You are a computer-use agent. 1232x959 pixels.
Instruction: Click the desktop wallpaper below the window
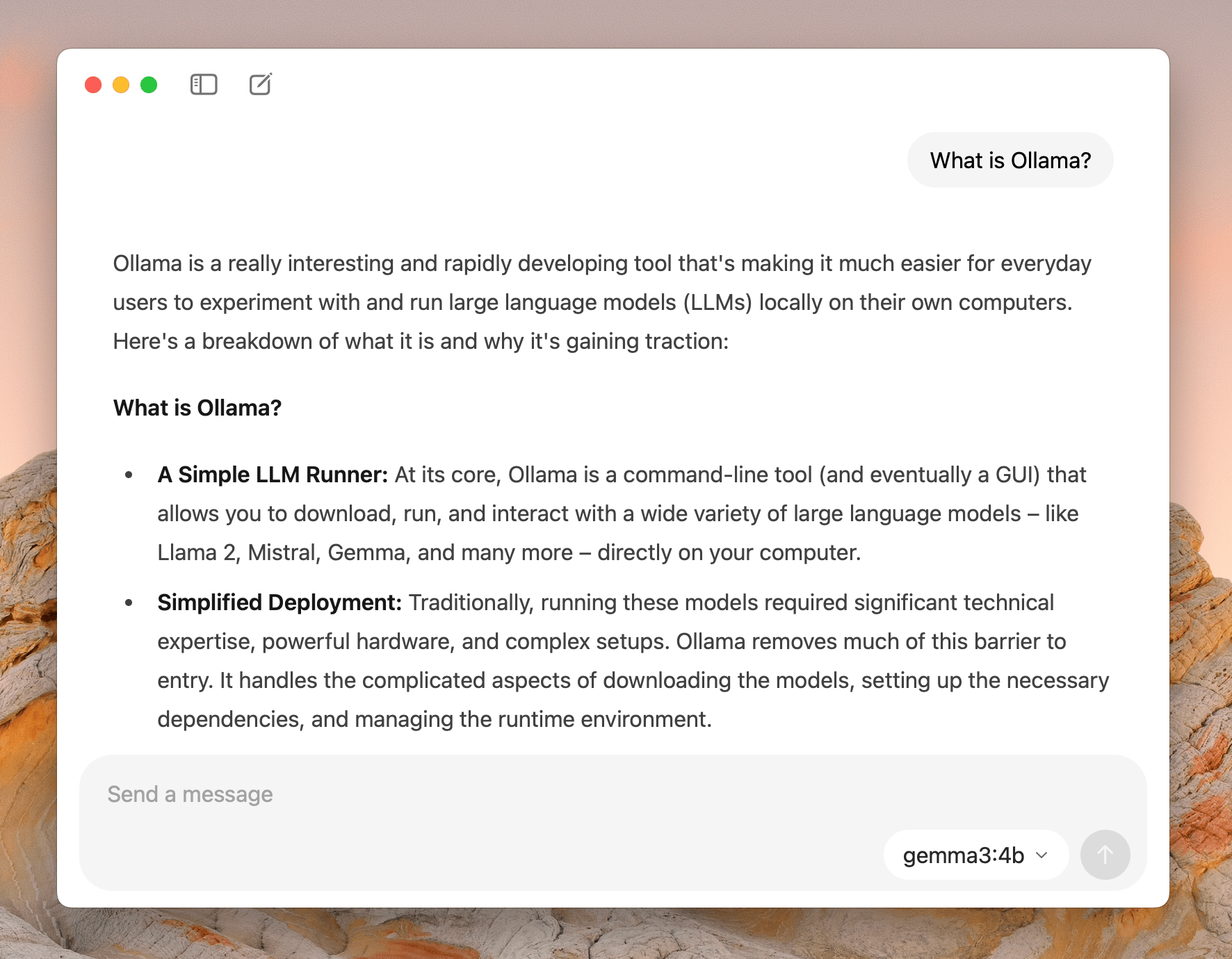coord(616,935)
